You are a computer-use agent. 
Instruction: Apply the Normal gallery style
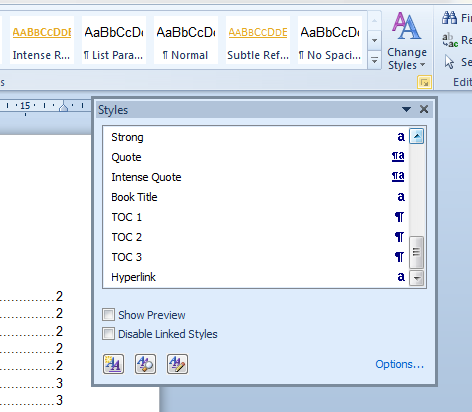(186, 40)
